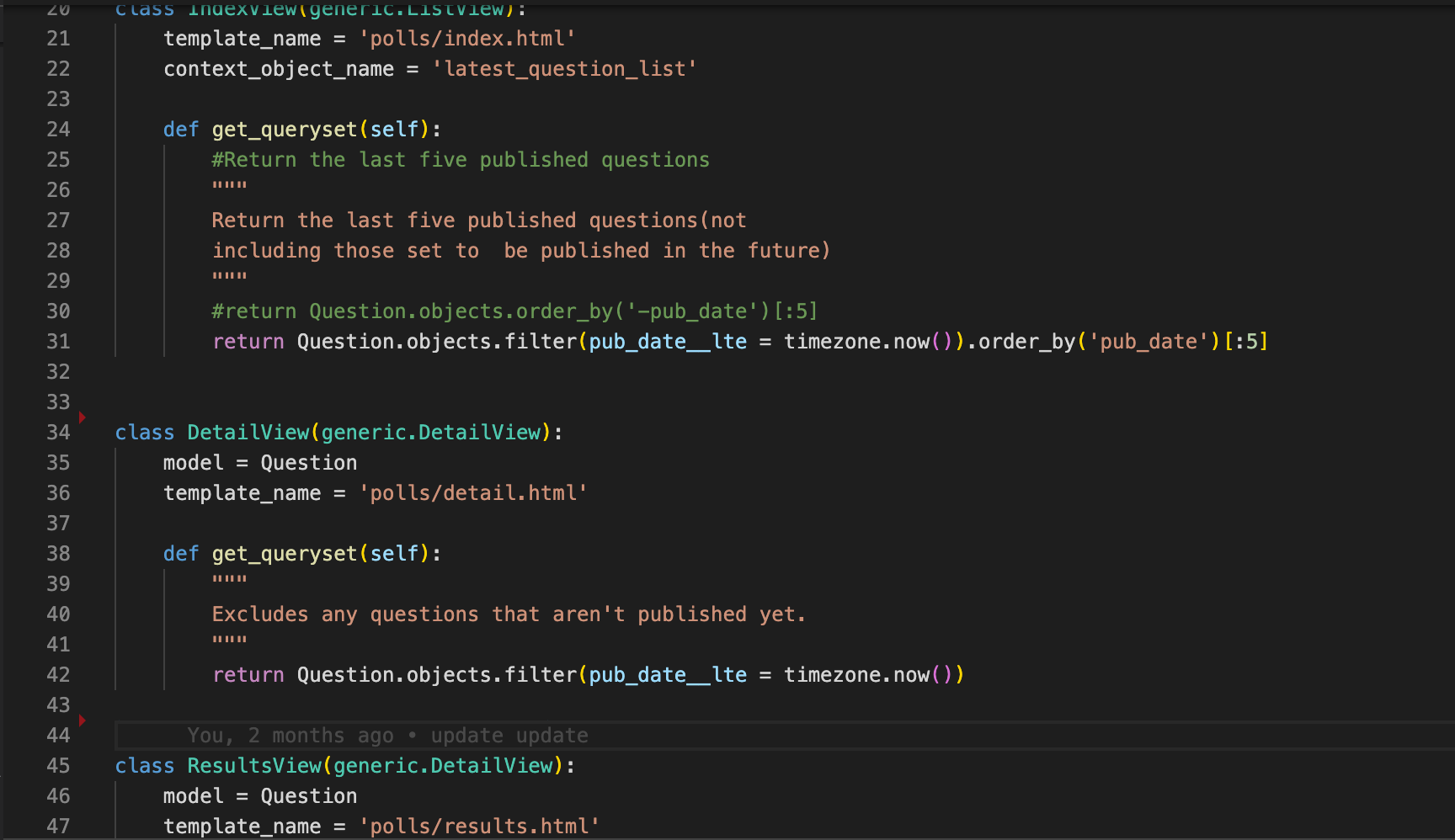Select line number 42 in the gutter
Viewport: 1455px width, 840px height.
click(x=58, y=675)
